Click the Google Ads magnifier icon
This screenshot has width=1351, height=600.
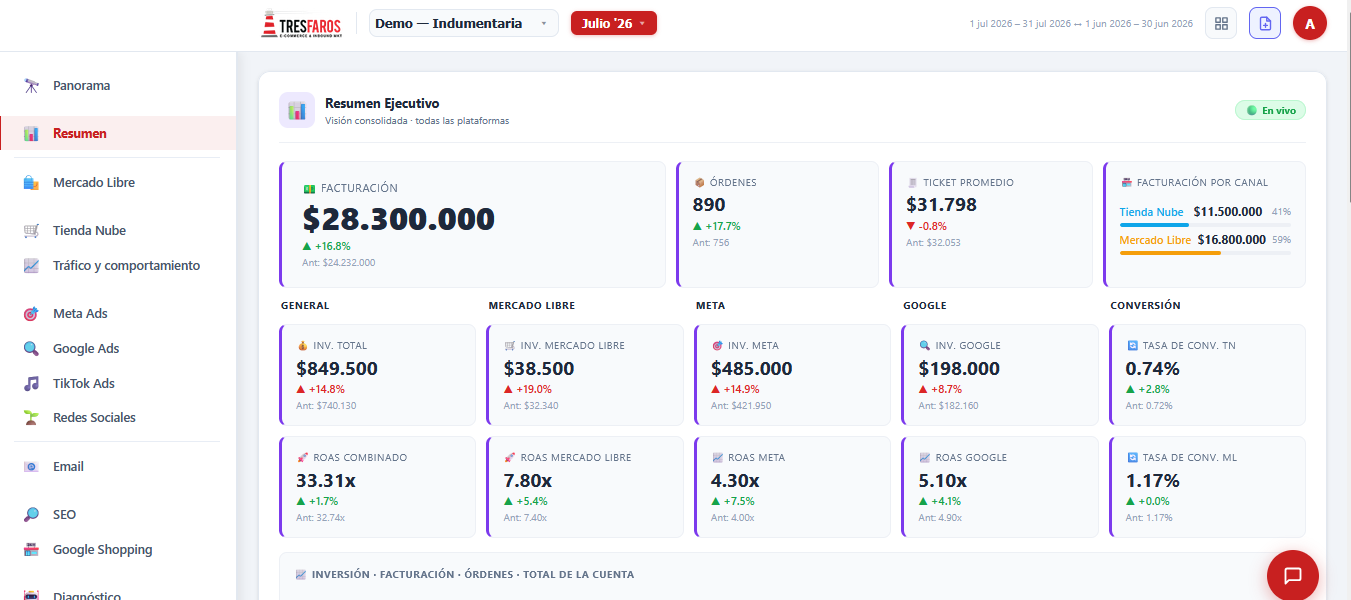32,349
